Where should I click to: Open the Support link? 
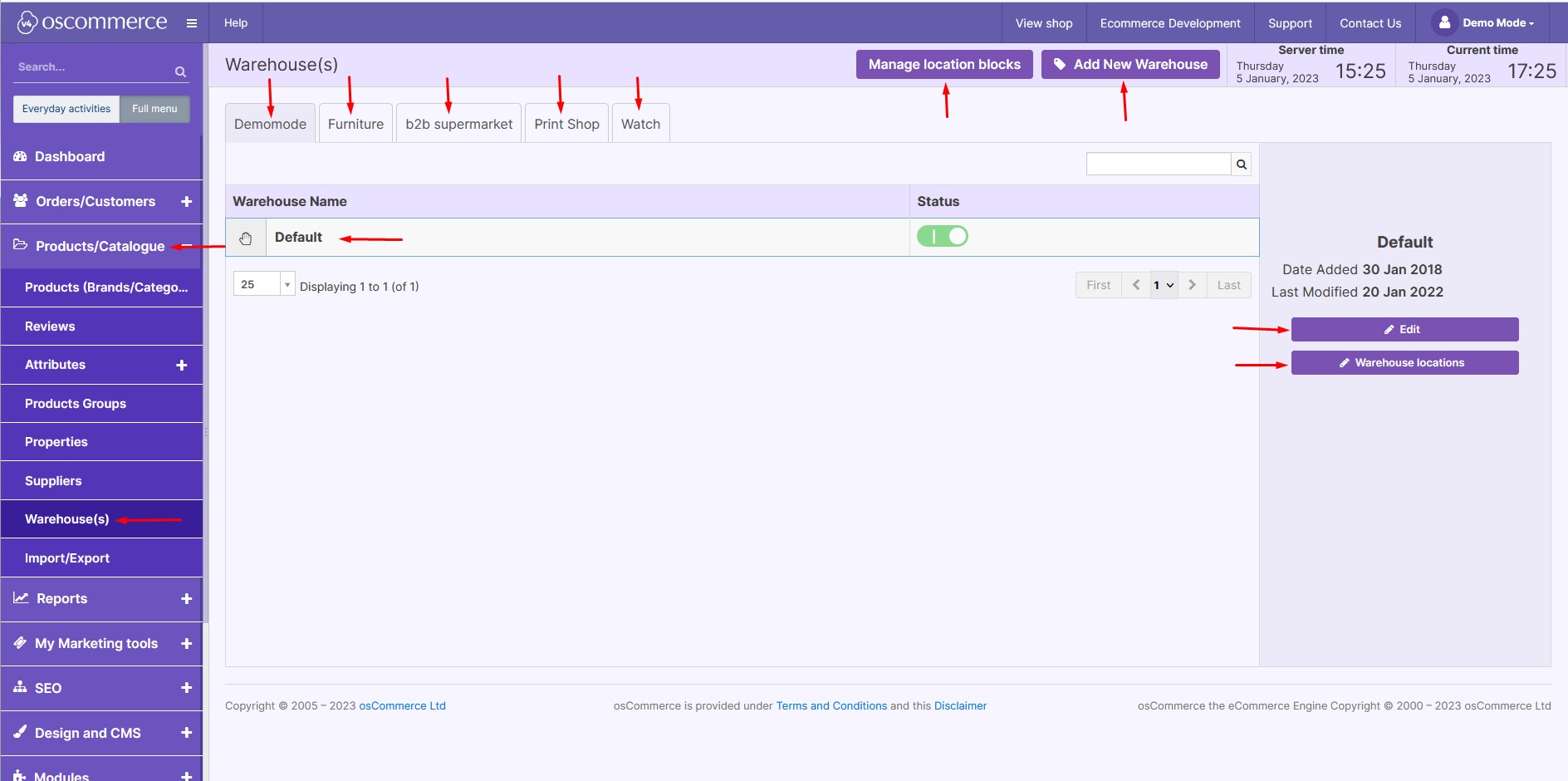coord(1290,23)
